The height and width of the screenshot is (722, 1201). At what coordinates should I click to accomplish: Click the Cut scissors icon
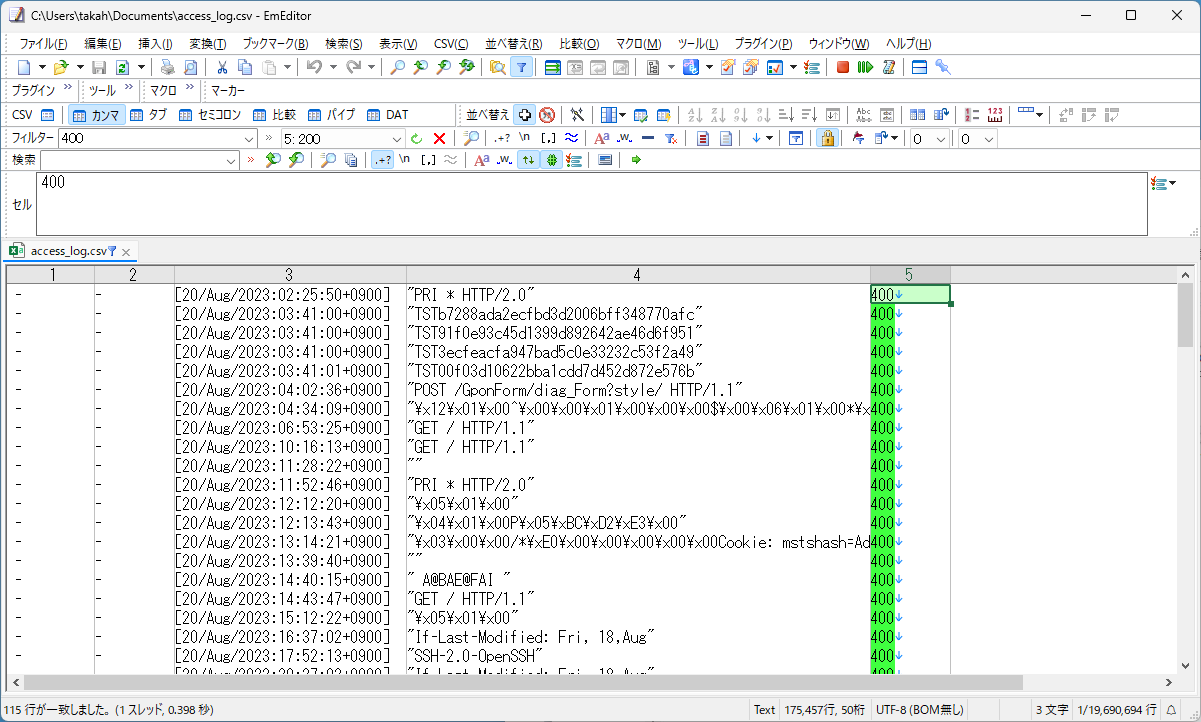[x=222, y=67]
